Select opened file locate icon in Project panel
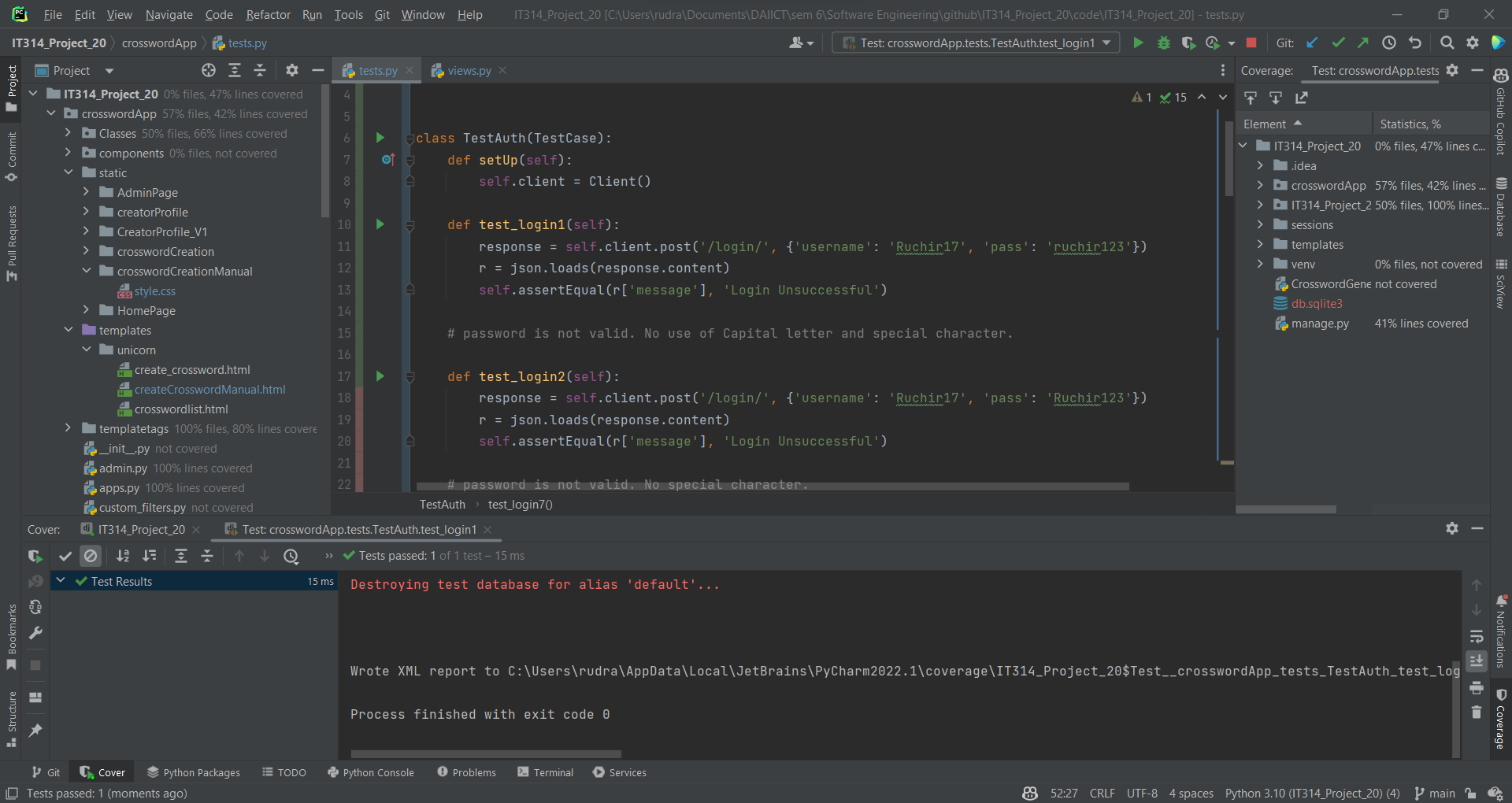This screenshot has width=1512, height=803. point(209,71)
